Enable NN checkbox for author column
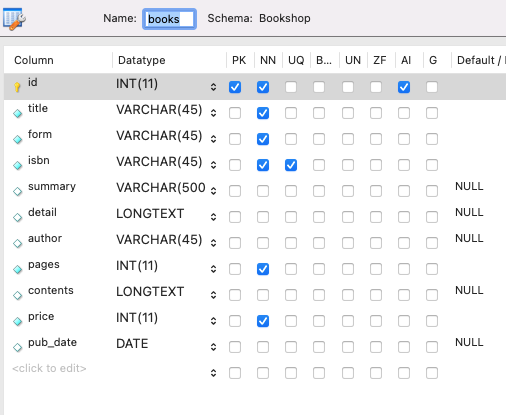This screenshot has height=415, width=506. (263, 243)
